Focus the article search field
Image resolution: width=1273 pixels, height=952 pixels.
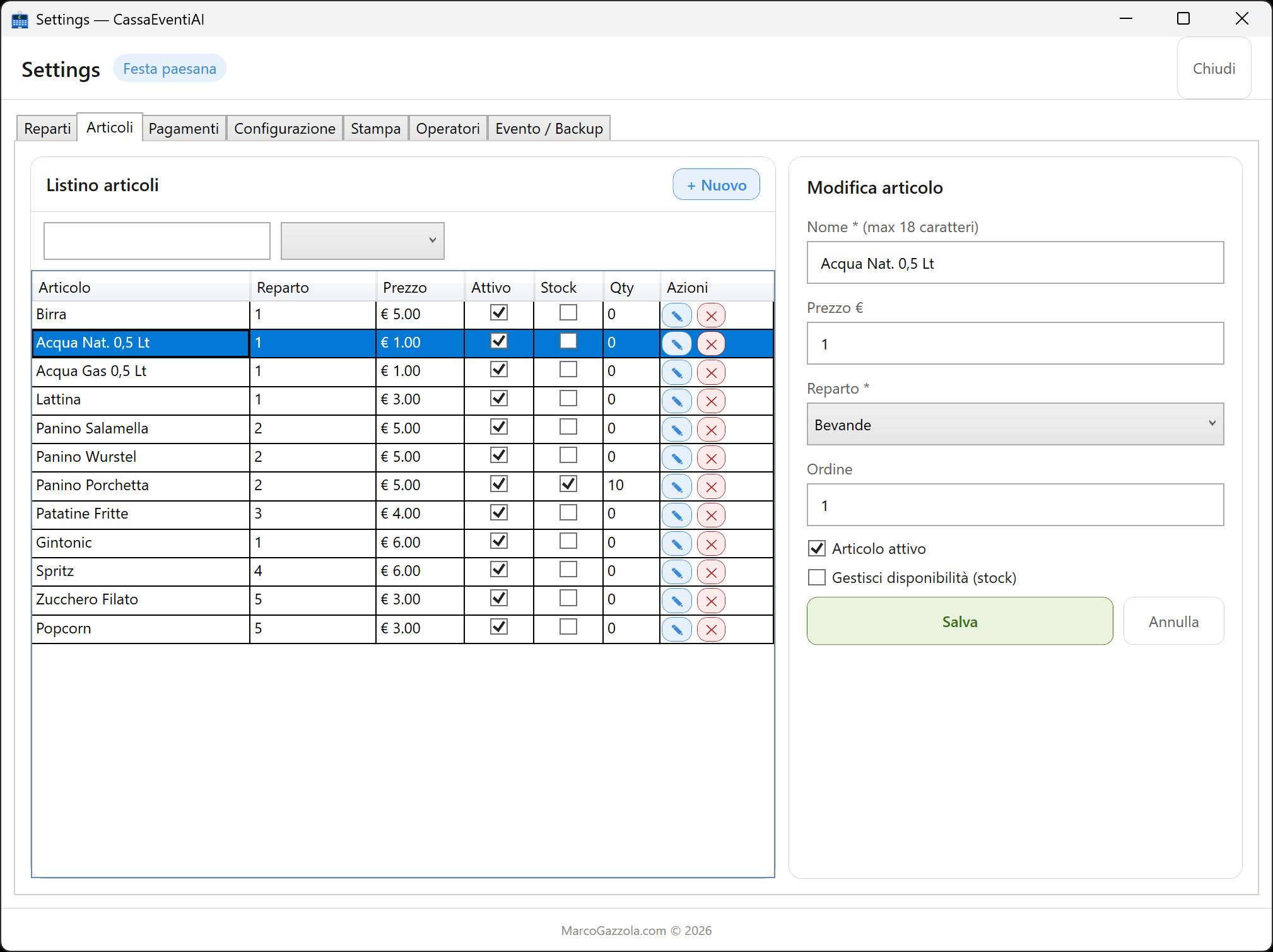pyautogui.click(x=157, y=240)
